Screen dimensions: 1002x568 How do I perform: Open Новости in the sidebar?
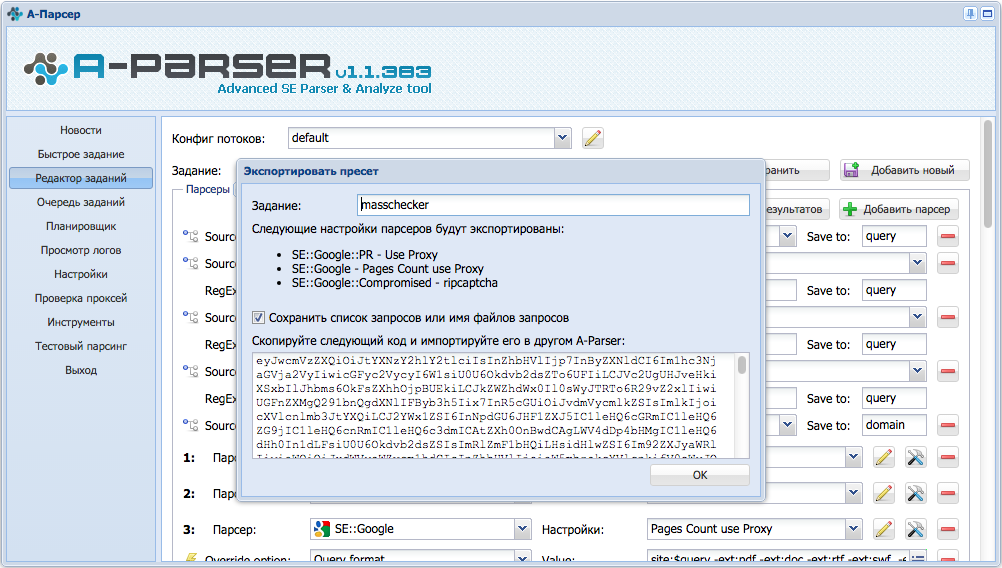pos(81,130)
